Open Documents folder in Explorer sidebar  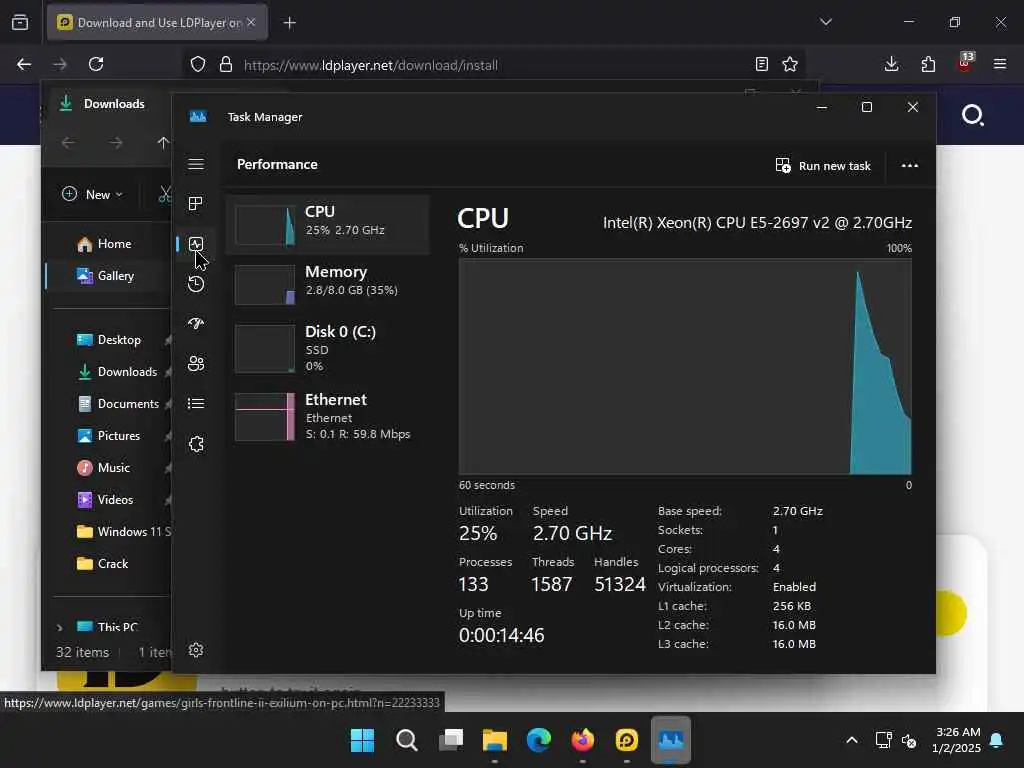(x=118, y=404)
